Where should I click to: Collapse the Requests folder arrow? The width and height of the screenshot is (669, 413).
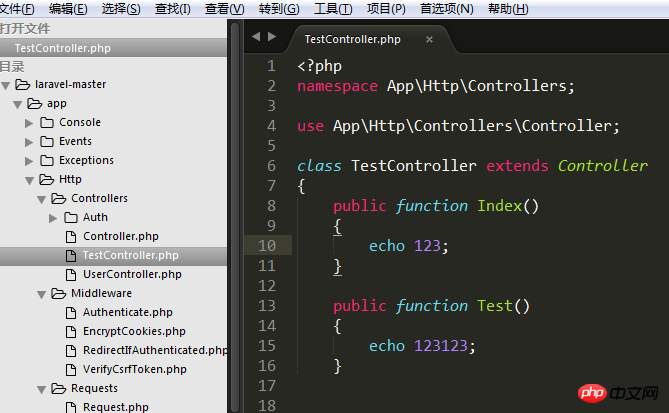41,390
